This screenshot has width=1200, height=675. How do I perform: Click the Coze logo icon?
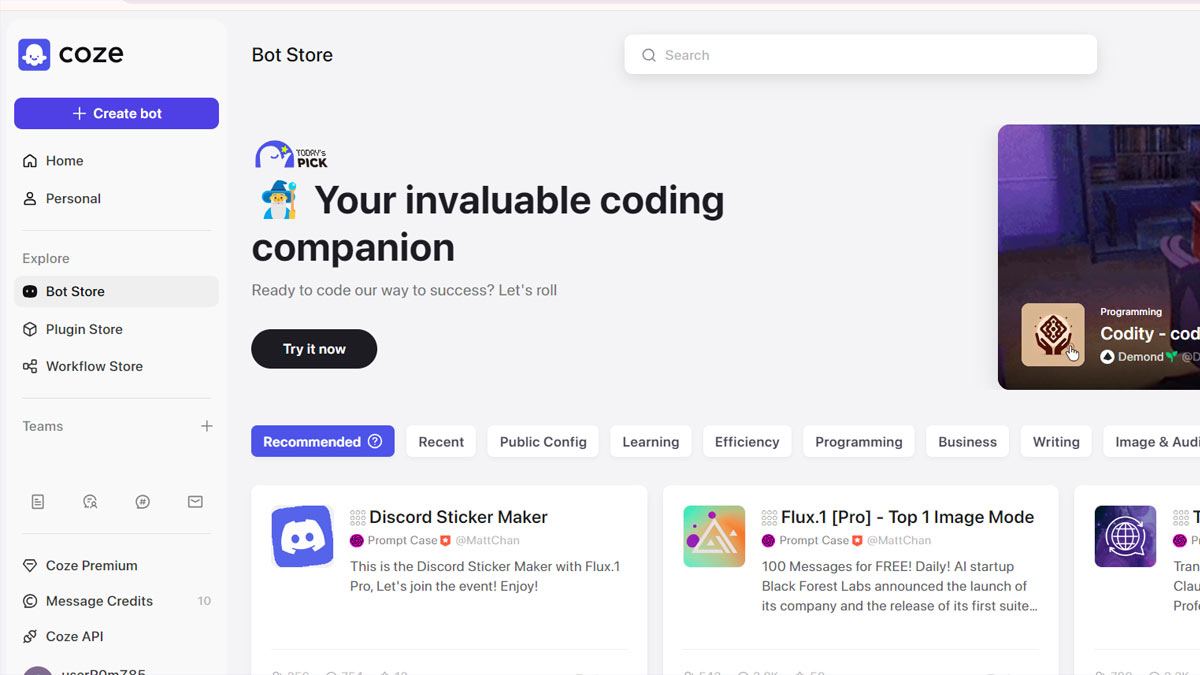pos(34,55)
